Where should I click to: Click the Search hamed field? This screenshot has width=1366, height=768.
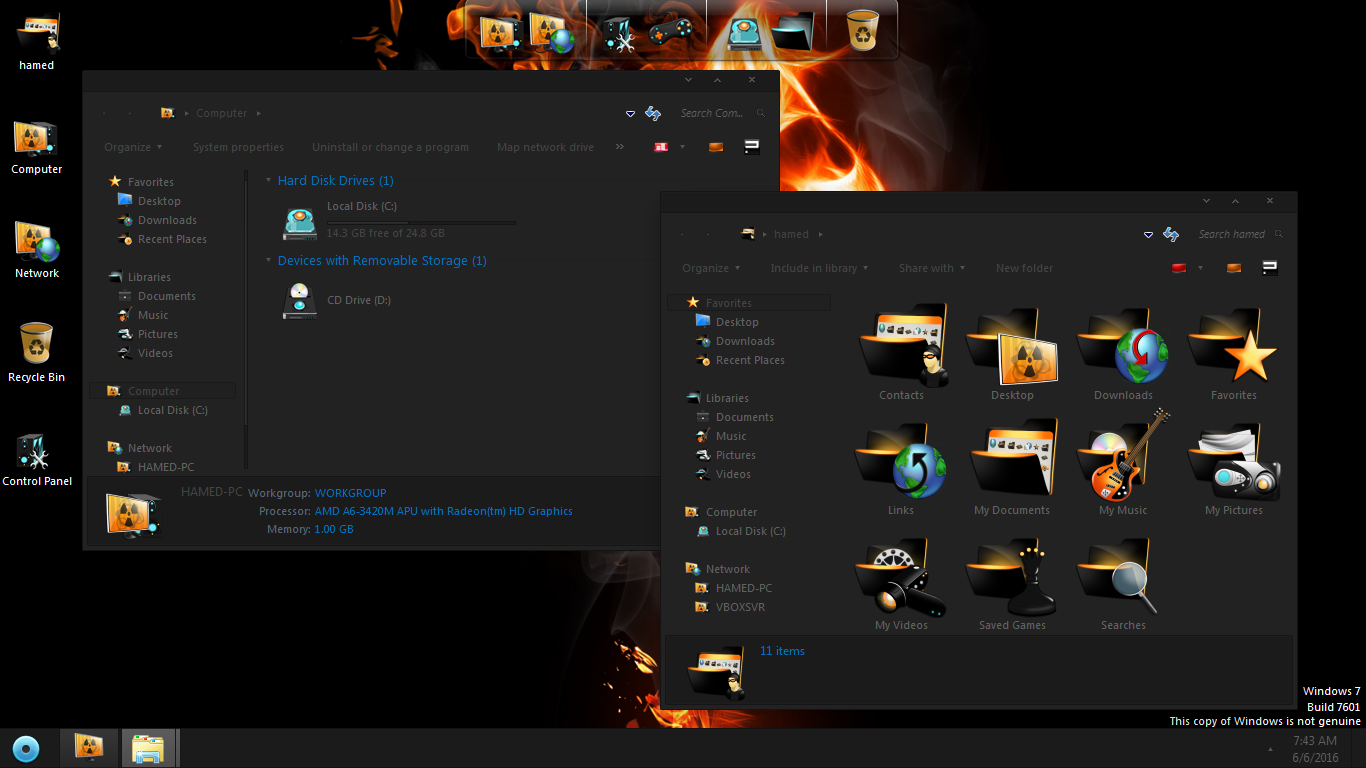1239,234
